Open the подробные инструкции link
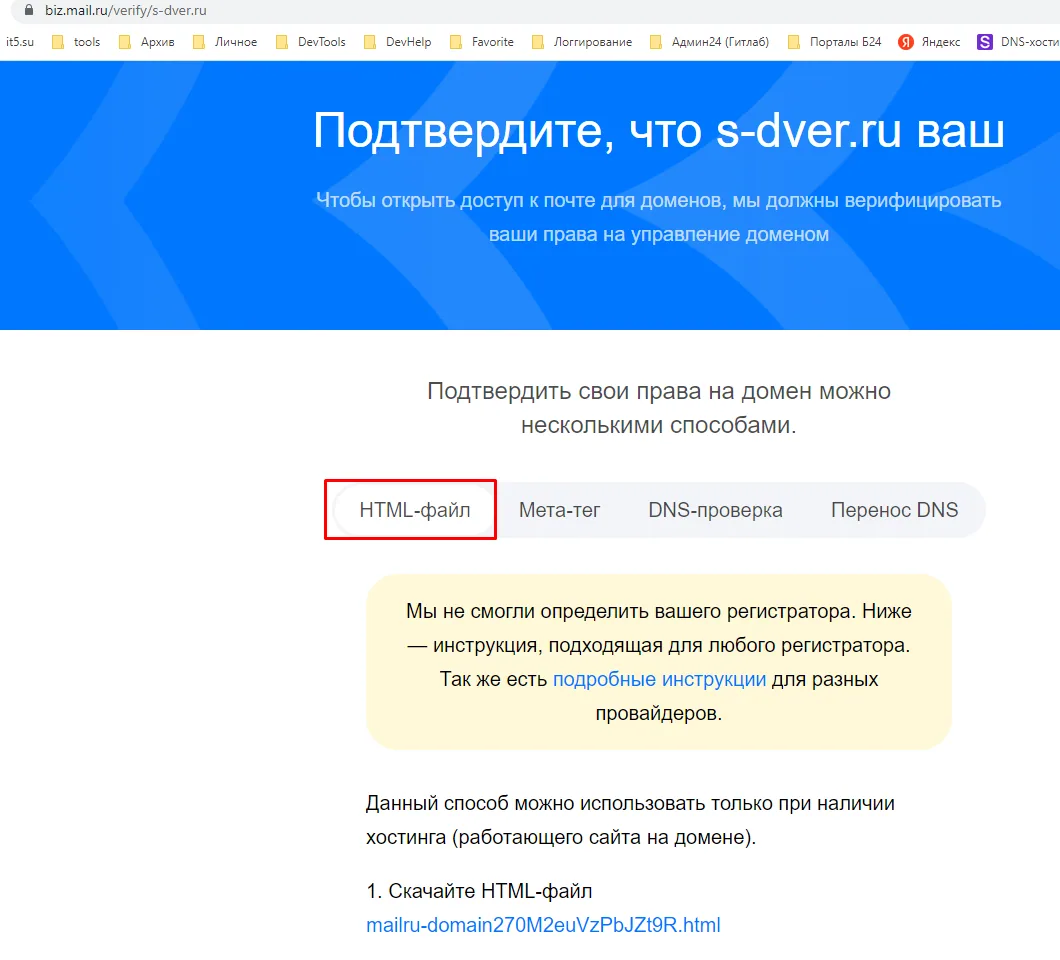Image resolution: width=1060 pixels, height=960 pixels. pyautogui.click(x=659, y=679)
